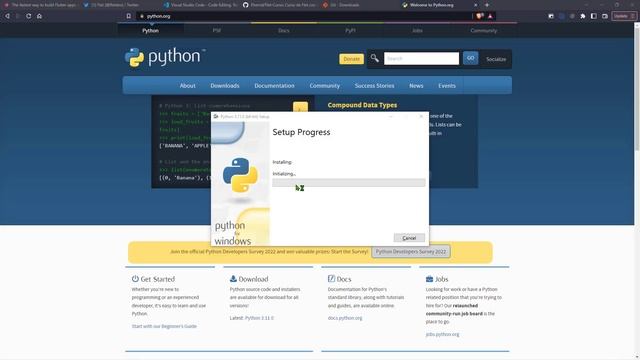
Task: Select the Python top-bar tab
Action: (x=150, y=31)
